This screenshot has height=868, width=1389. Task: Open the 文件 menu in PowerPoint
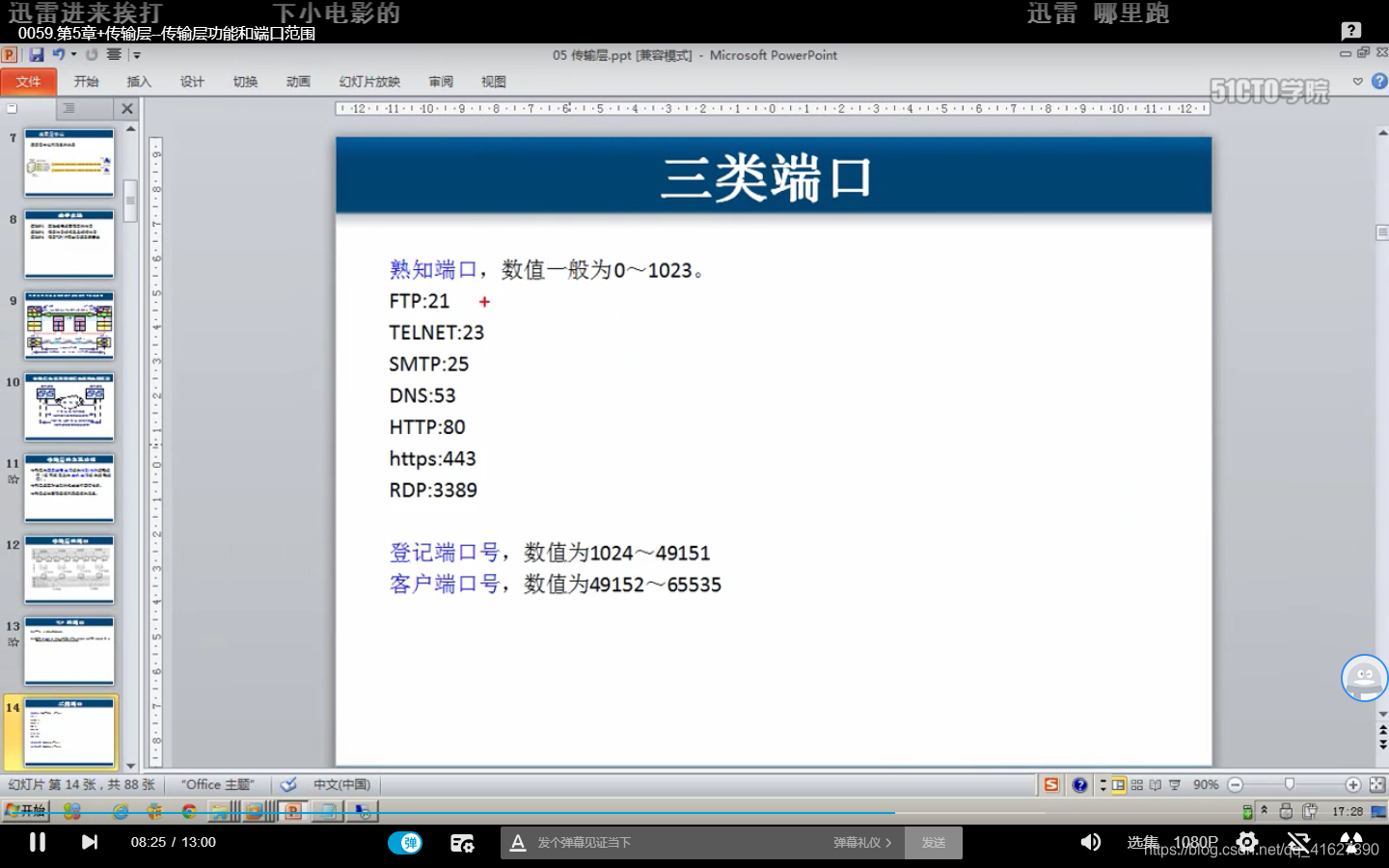(28, 82)
